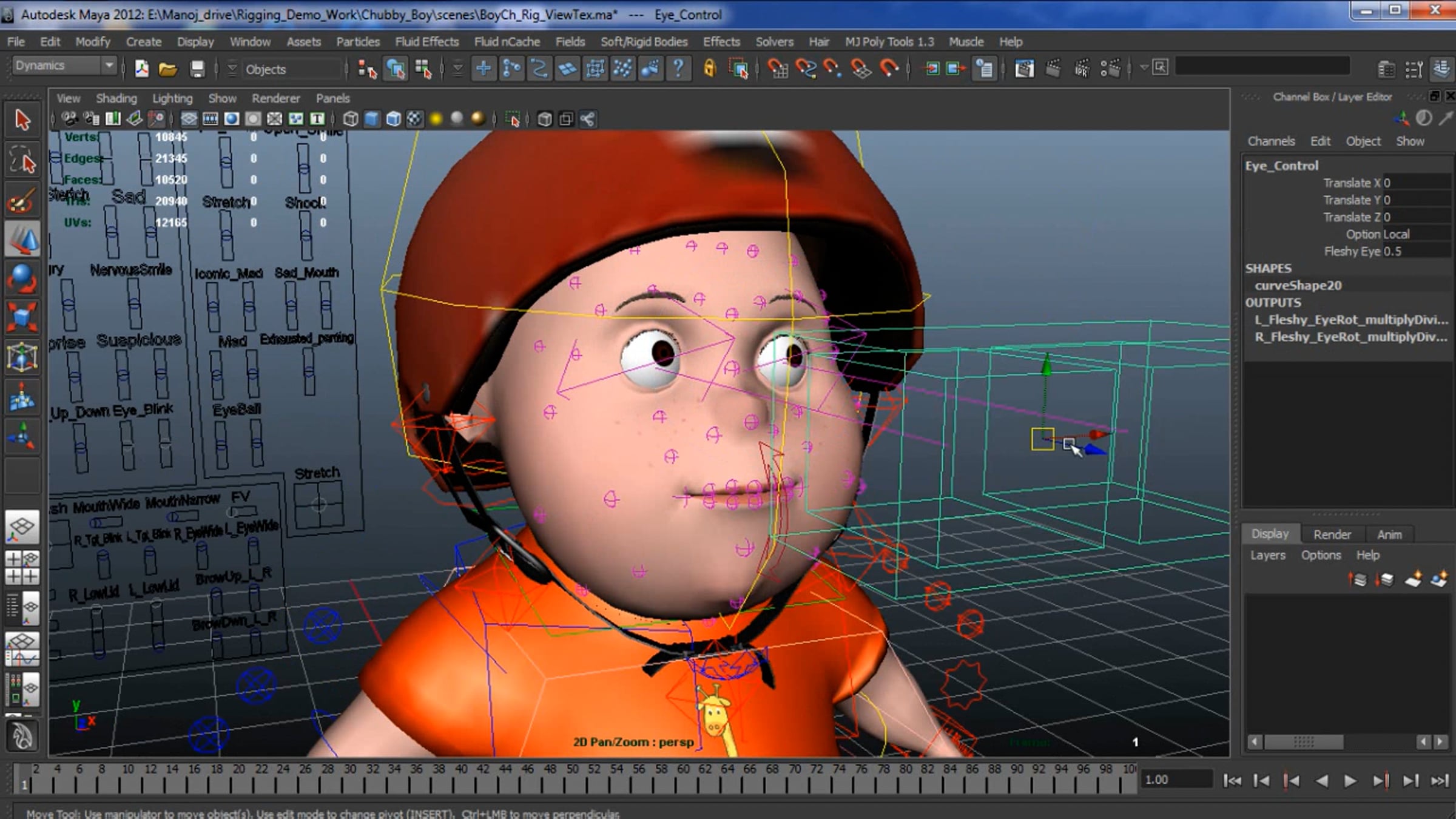Image resolution: width=1456 pixels, height=819 pixels.
Task: Open a scene with folder icon
Action: tap(168, 69)
